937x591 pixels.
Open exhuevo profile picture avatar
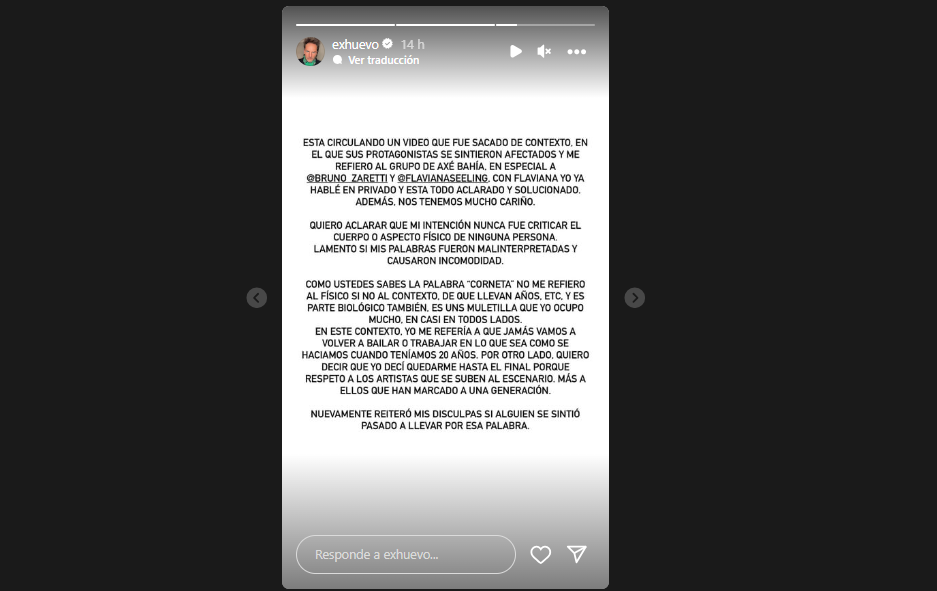[310, 51]
